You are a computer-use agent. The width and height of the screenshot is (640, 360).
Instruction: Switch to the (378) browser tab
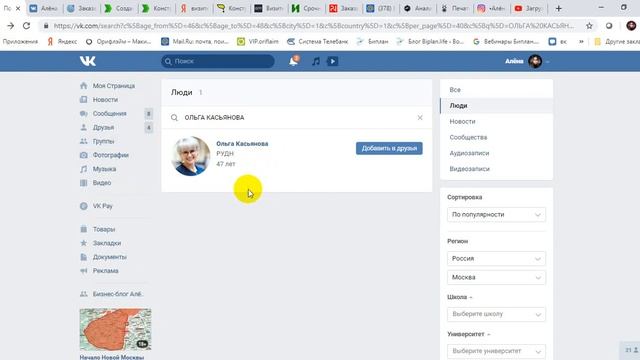click(x=379, y=8)
